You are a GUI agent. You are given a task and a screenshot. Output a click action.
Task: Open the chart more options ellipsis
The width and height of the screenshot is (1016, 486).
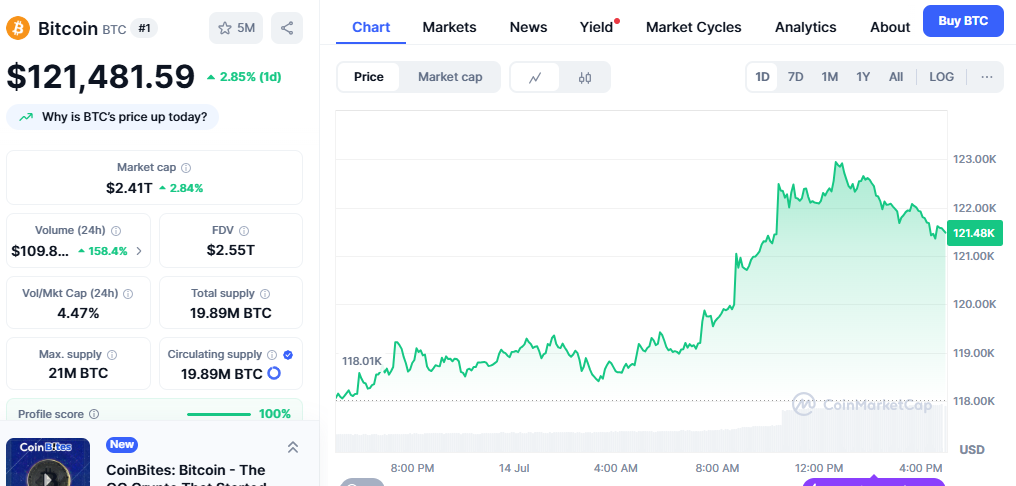(x=987, y=77)
